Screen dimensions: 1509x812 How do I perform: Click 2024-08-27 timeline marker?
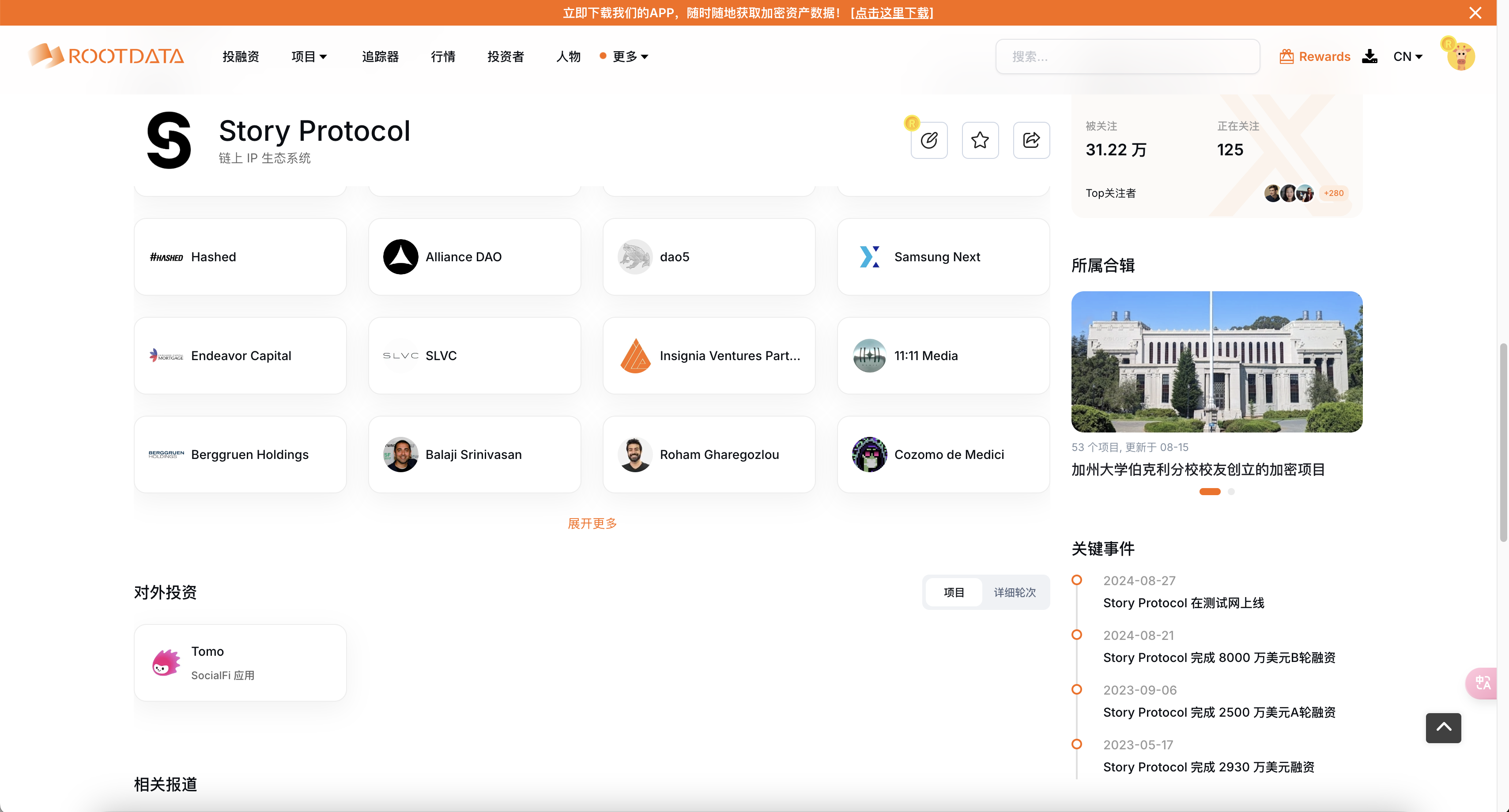tap(1077, 580)
